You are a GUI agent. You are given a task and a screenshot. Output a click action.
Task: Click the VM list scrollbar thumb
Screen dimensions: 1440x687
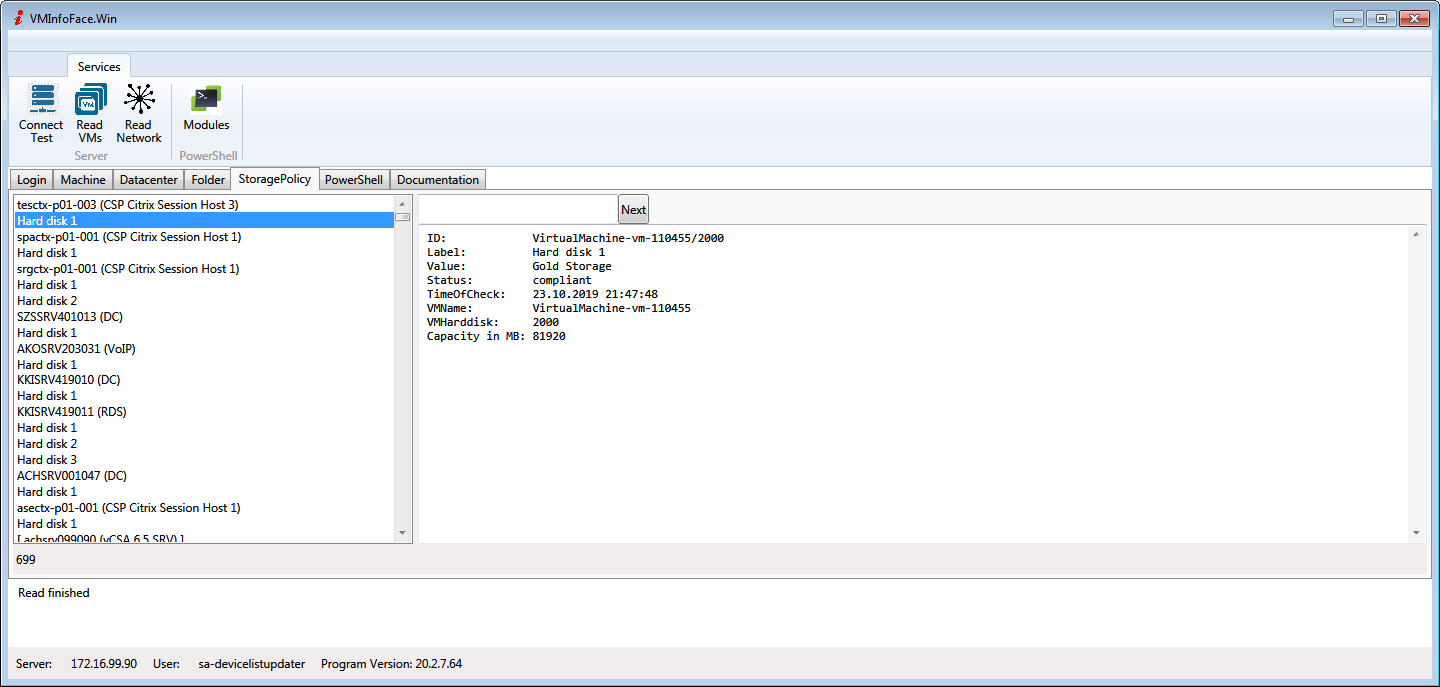(x=402, y=217)
